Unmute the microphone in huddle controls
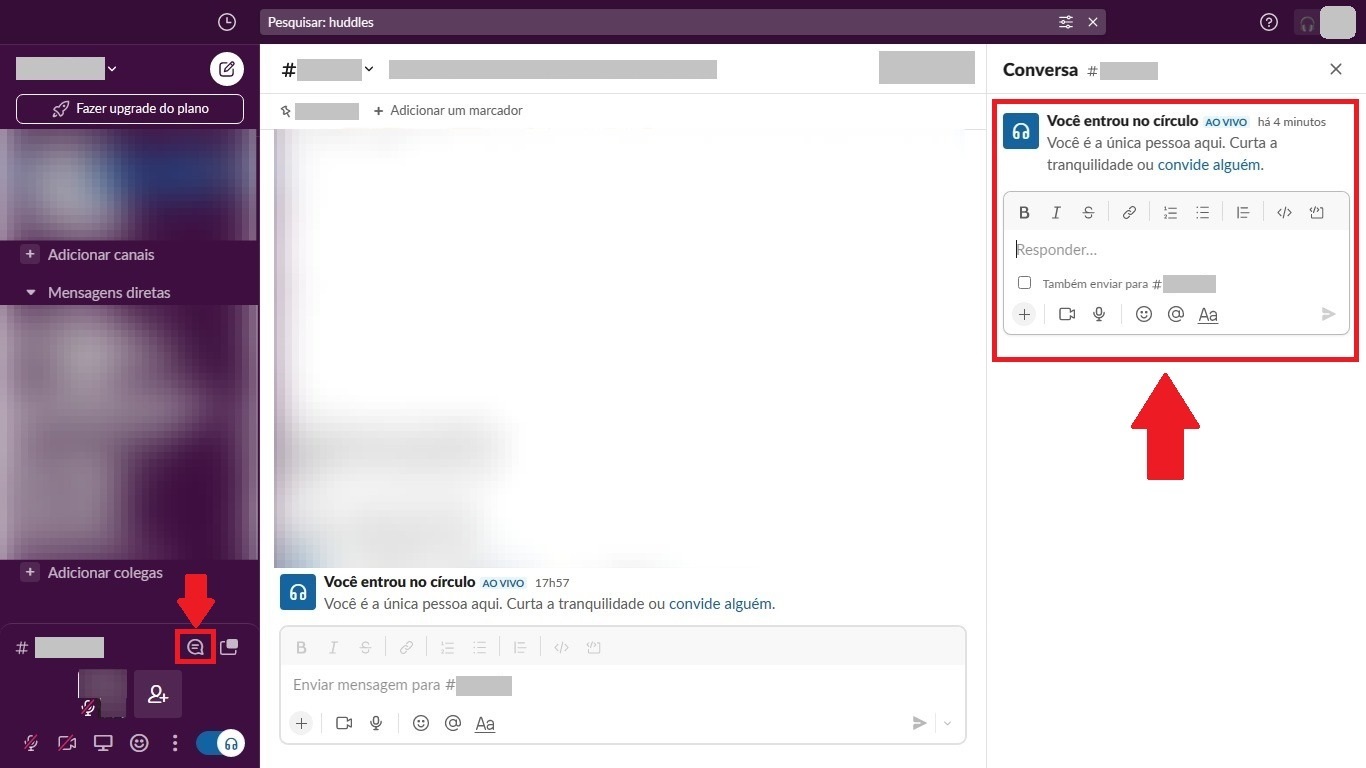This screenshot has height=768, width=1366. pos(31,743)
